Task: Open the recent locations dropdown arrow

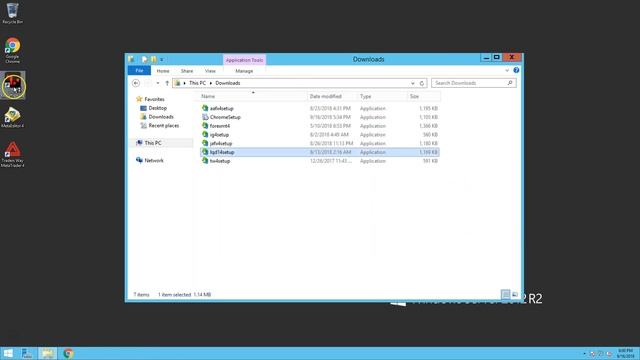Action: point(158,83)
